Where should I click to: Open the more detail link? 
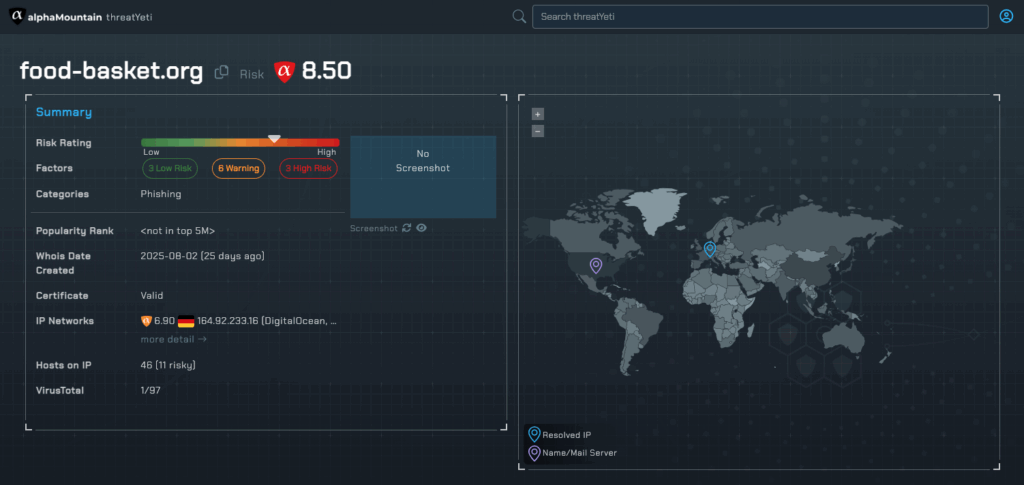pyautogui.click(x=174, y=339)
